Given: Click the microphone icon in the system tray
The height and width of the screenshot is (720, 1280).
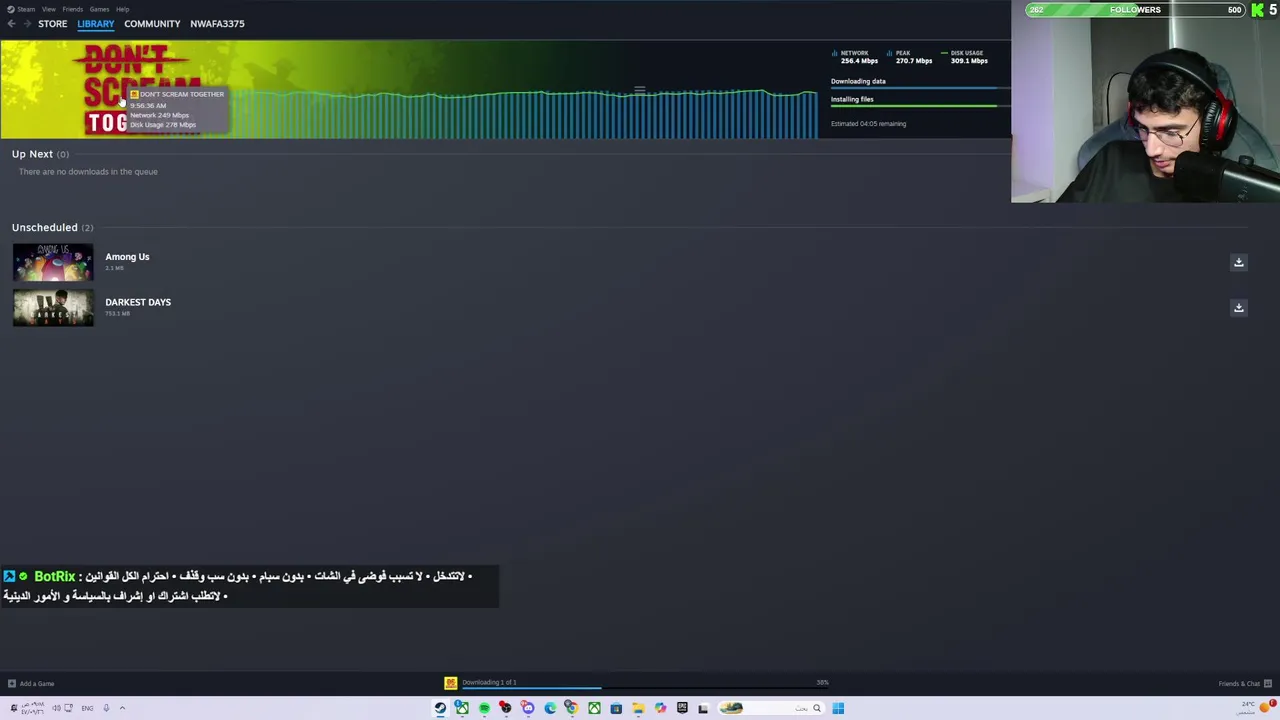Looking at the screenshot, I should click(106, 708).
